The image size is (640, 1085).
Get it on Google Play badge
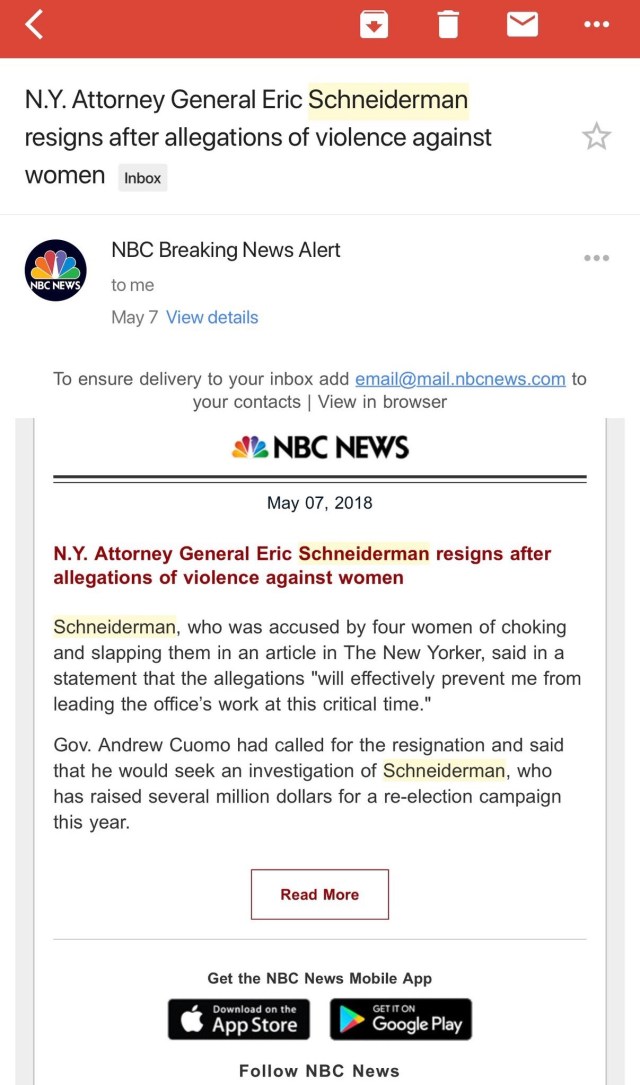coord(400,1019)
